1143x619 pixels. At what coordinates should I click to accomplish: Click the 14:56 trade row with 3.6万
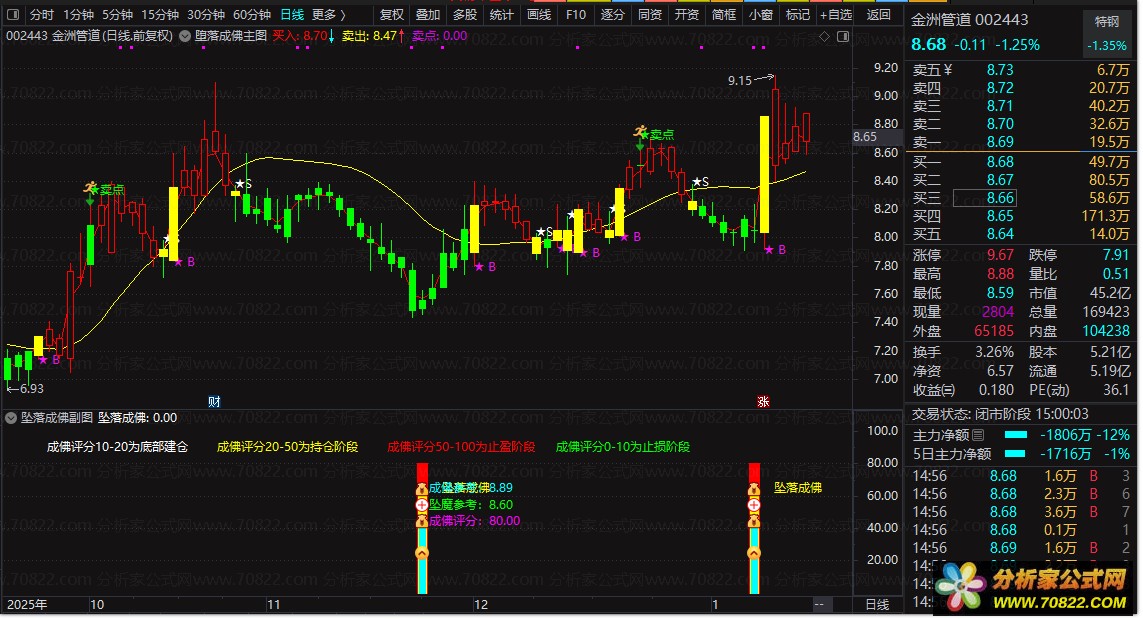coord(1021,512)
